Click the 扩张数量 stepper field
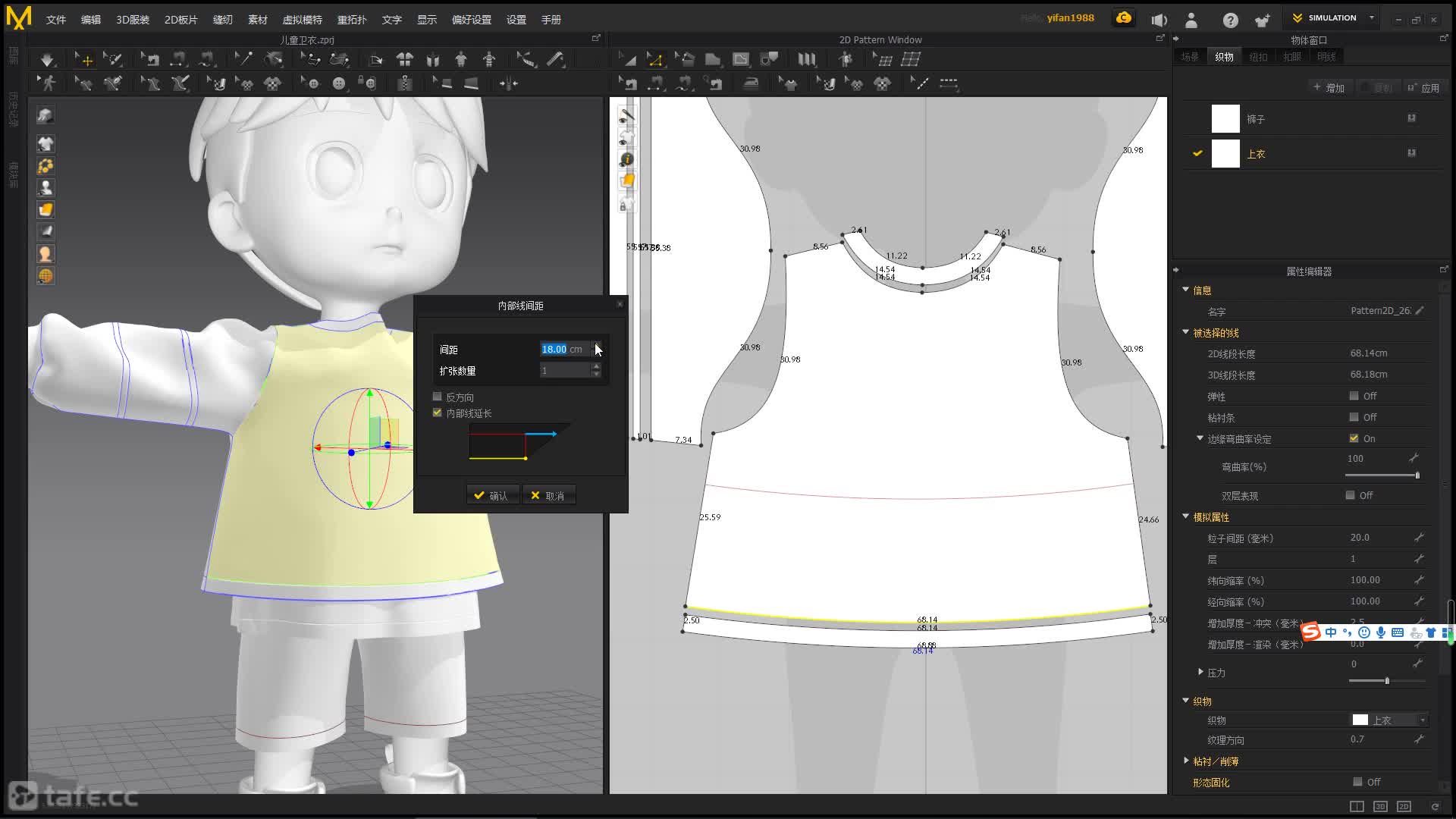The height and width of the screenshot is (819, 1456). coord(570,371)
